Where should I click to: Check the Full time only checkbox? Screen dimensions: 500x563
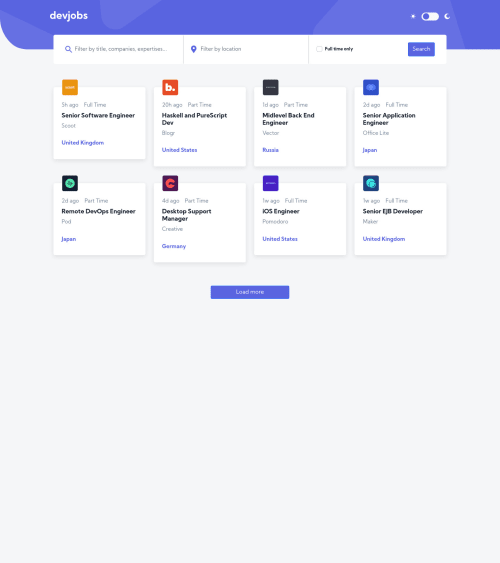(319, 49)
